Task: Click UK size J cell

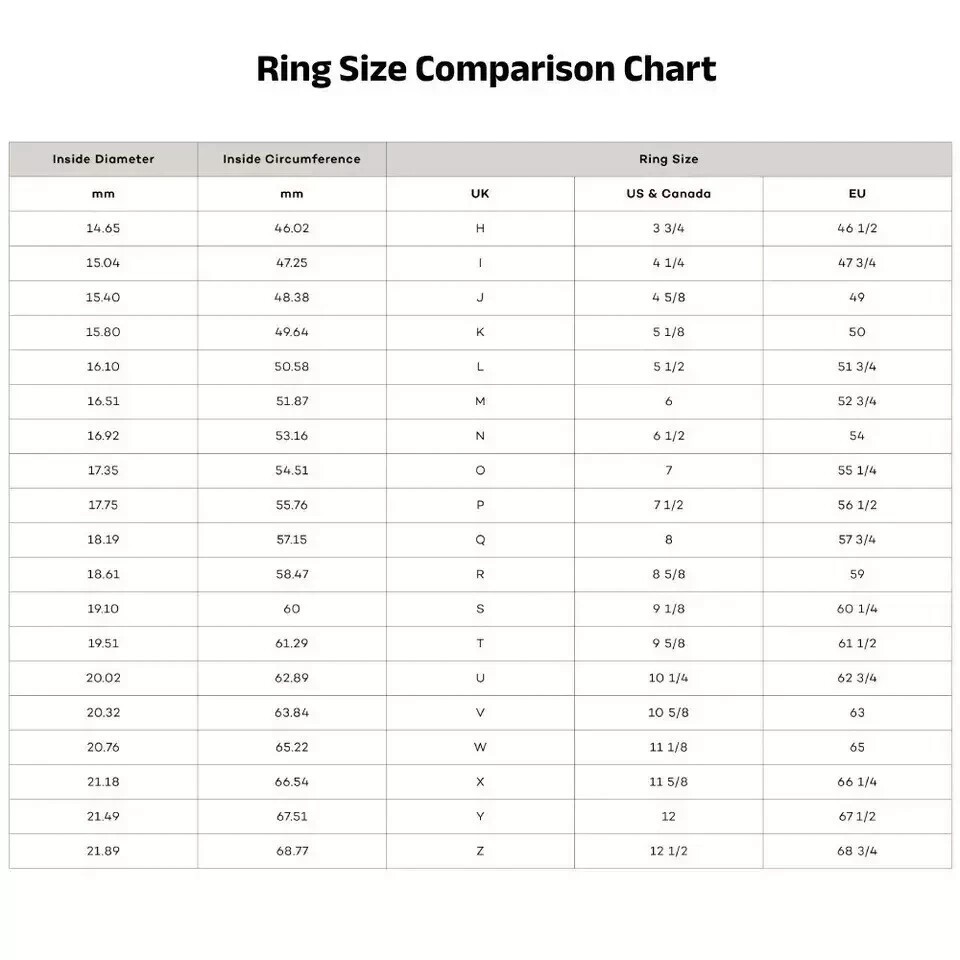Action: point(480,298)
